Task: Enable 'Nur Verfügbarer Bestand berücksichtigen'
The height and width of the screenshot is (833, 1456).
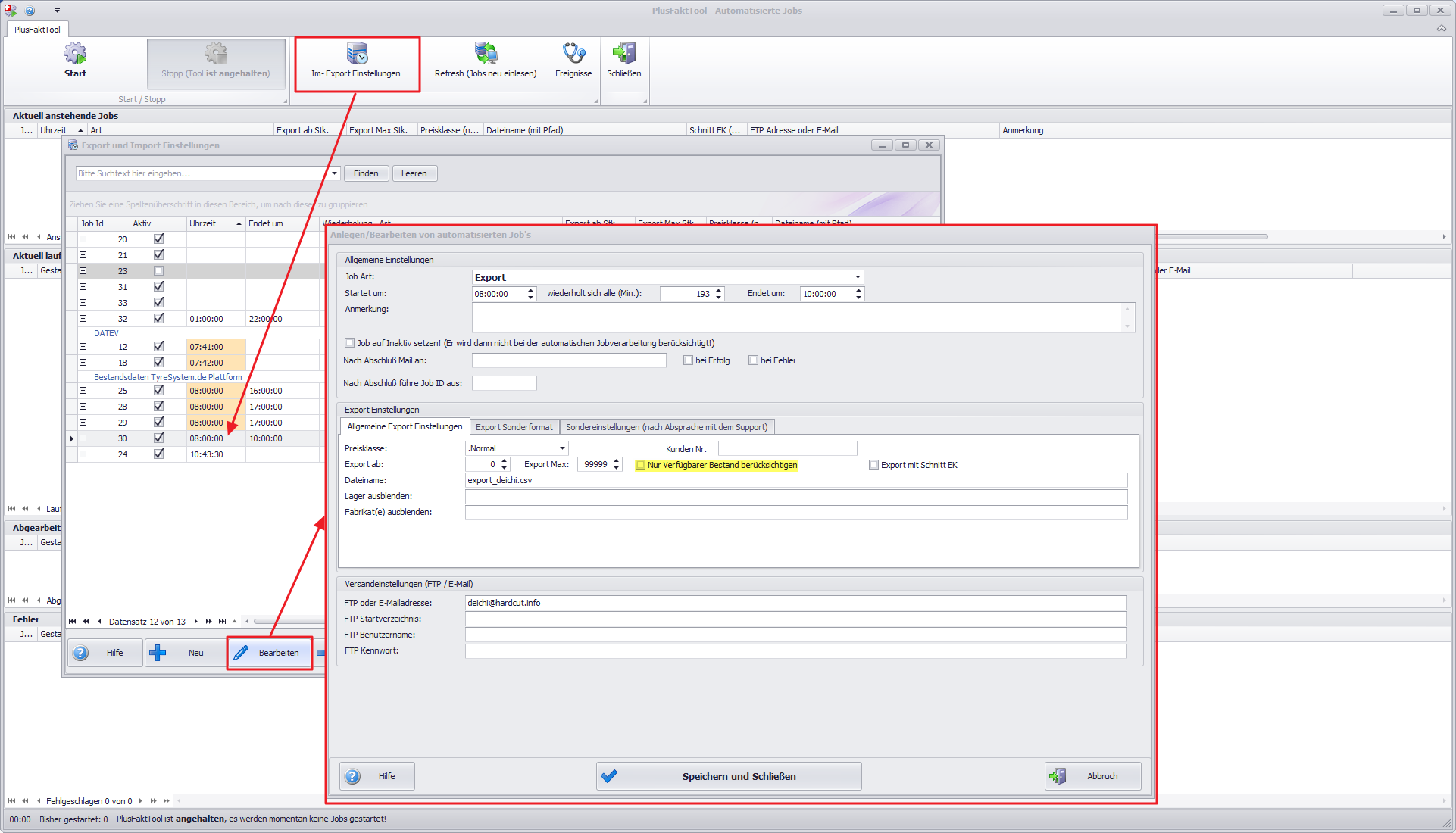Action: [640, 465]
